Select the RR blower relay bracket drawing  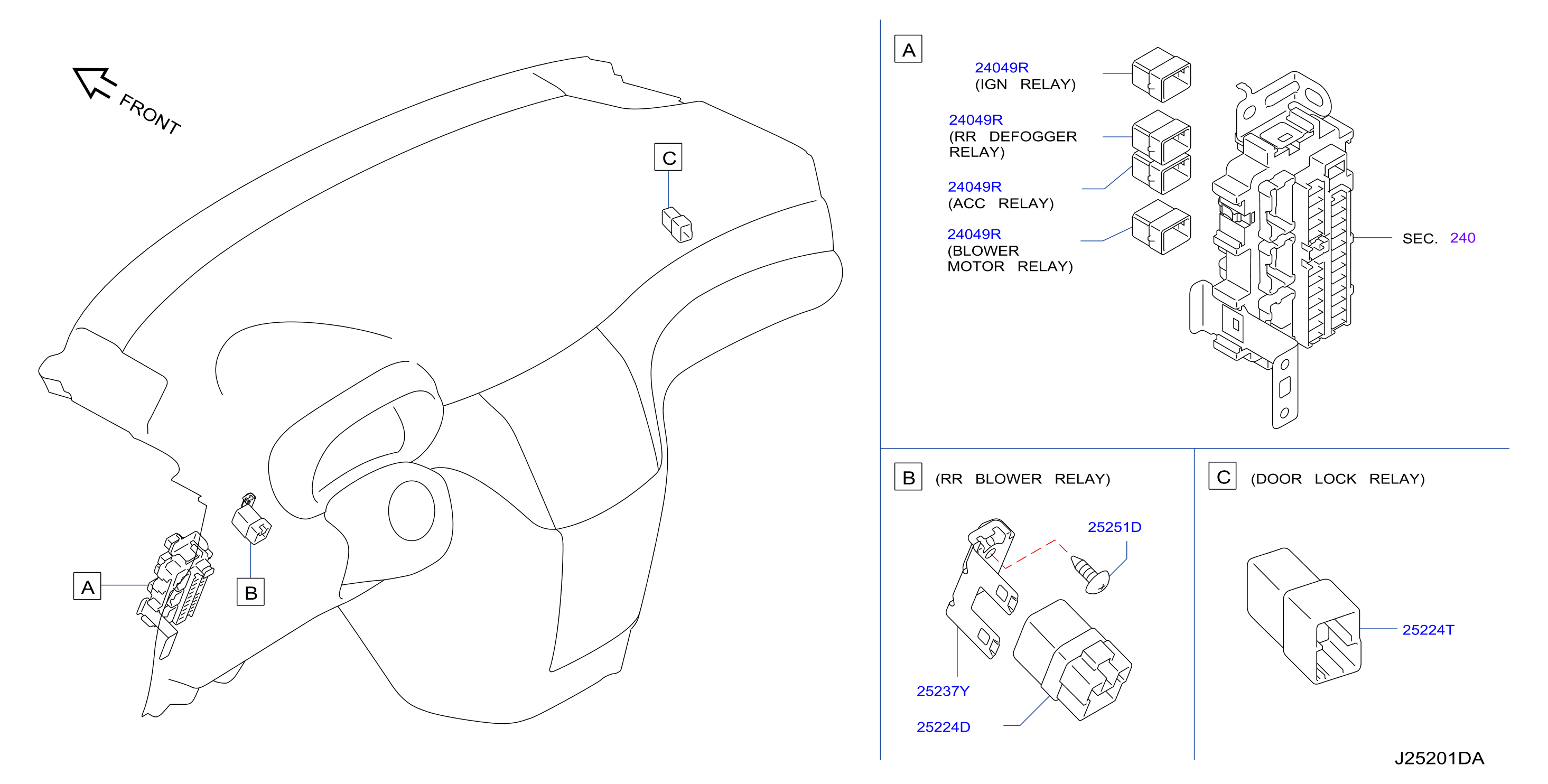[981, 589]
